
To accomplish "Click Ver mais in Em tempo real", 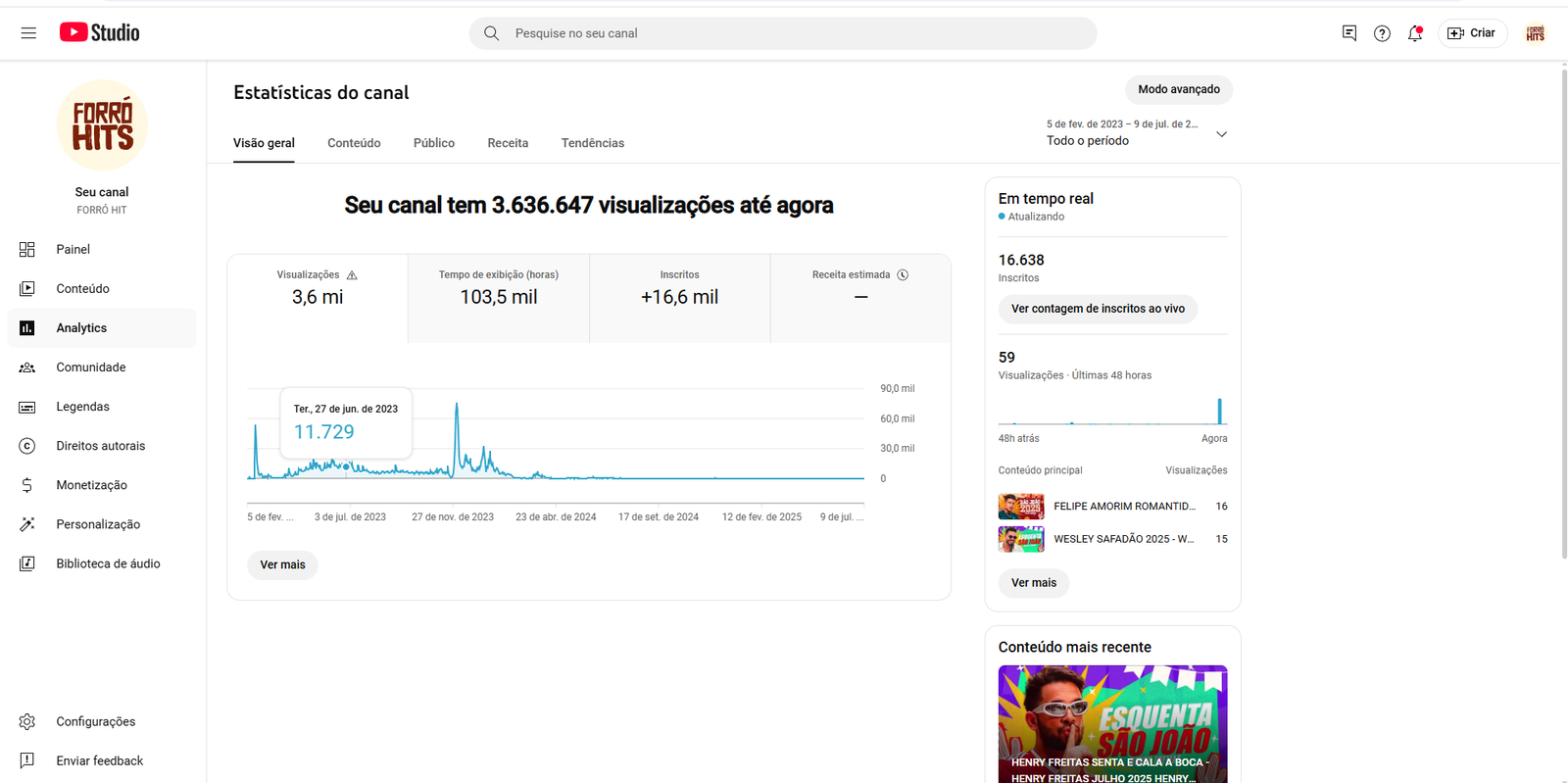I will coord(1034,583).
